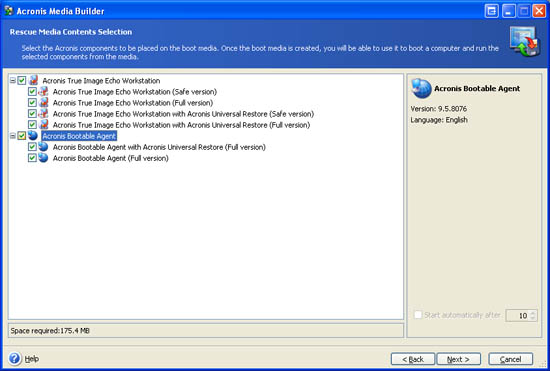
Task: Click icon beside True Image Echo Workstation (Full version)
Action: [x=44, y=103]
